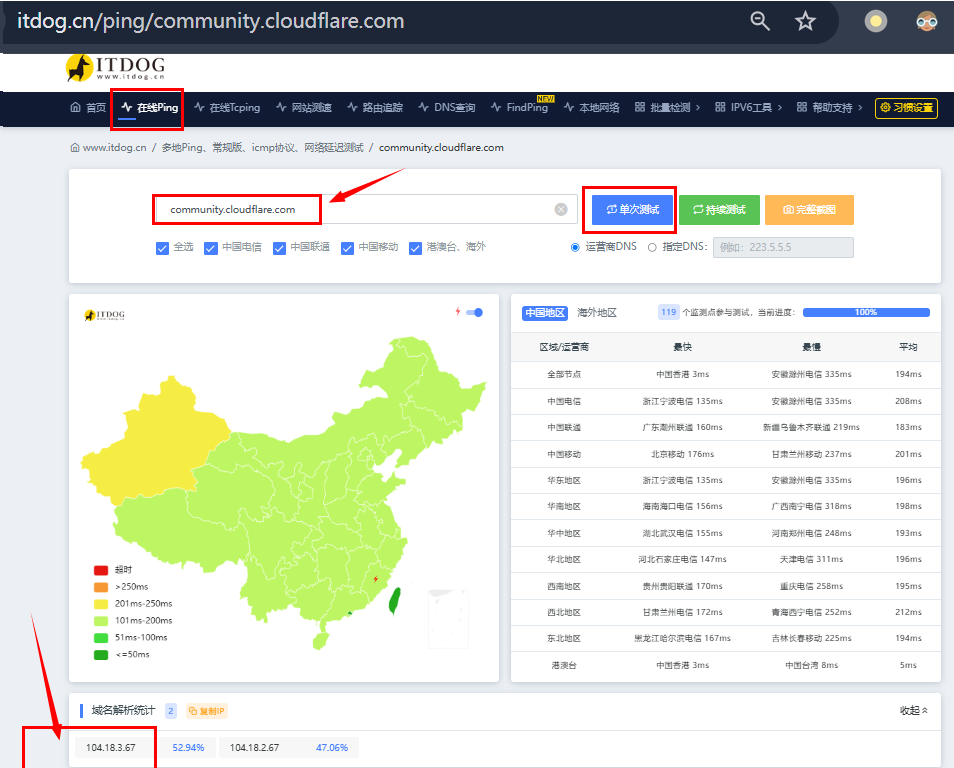Click the 完整截图 button
The image size is (954, 768).
pos(809,210)
